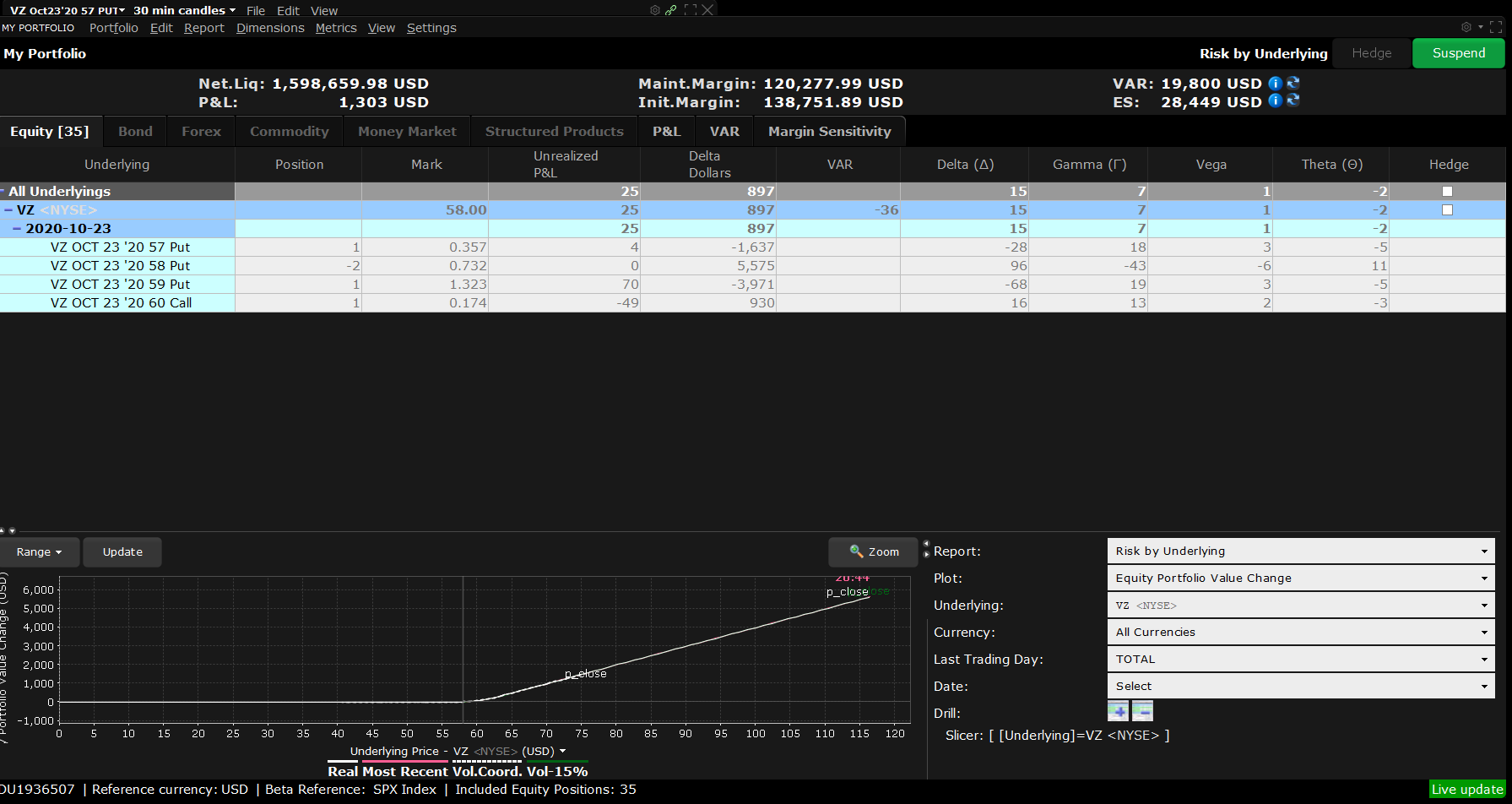Switch to the Margin Sensitivity tab
Screen dimensions: 1512x804
(x=829, y=132)
